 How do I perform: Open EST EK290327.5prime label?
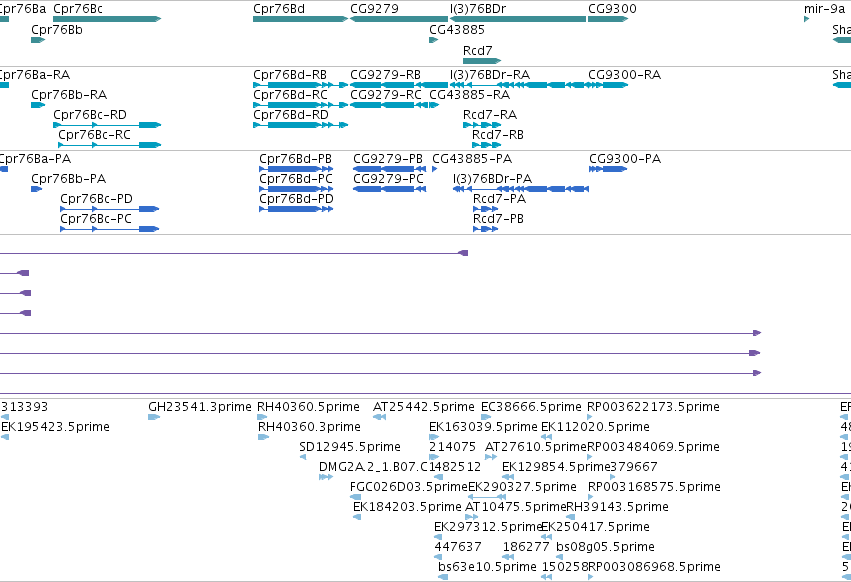point(522,488)
